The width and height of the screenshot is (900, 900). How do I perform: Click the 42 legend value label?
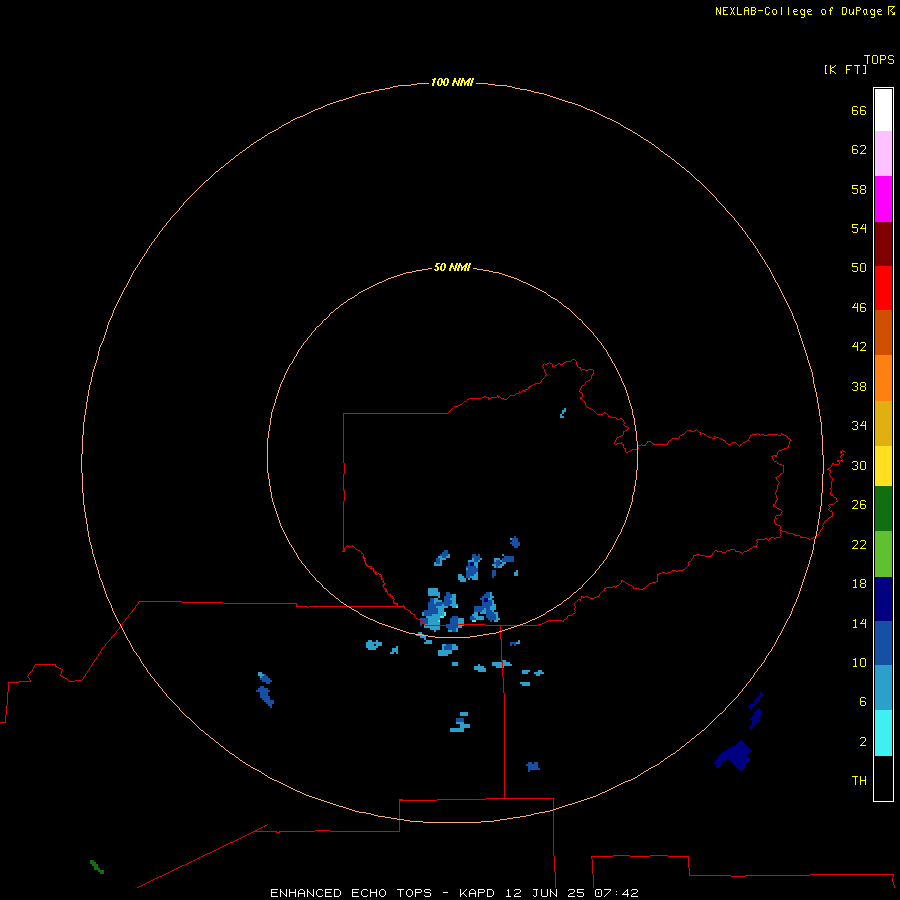pyautogui.click(x=859, y=346)
